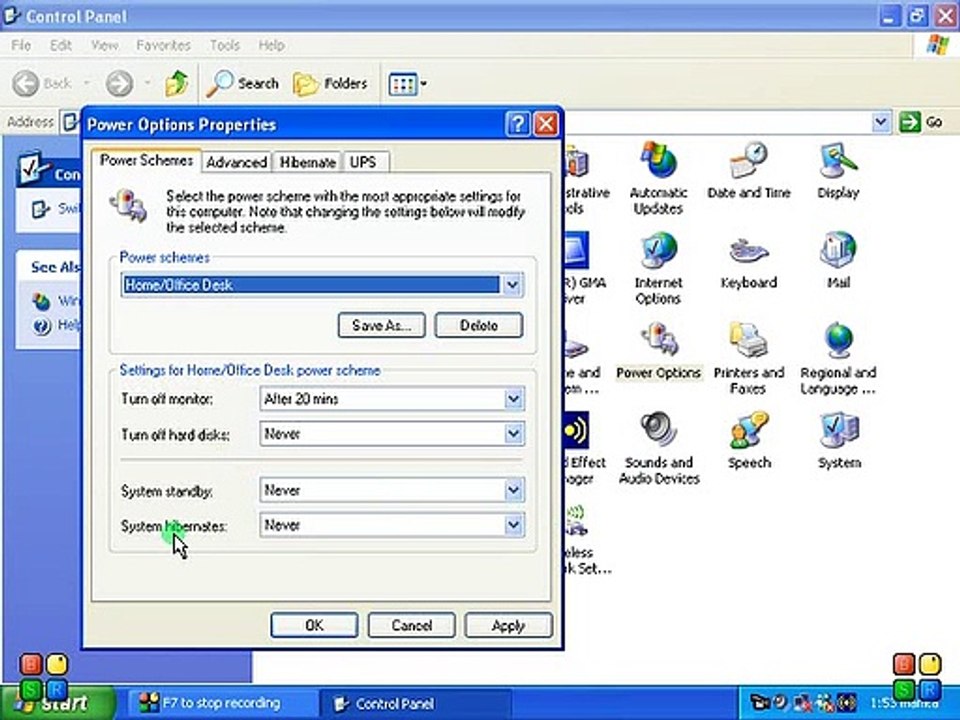Open the Keyboard icon
The height and width of the screenshot is (720, 960).
coord(748,262)
